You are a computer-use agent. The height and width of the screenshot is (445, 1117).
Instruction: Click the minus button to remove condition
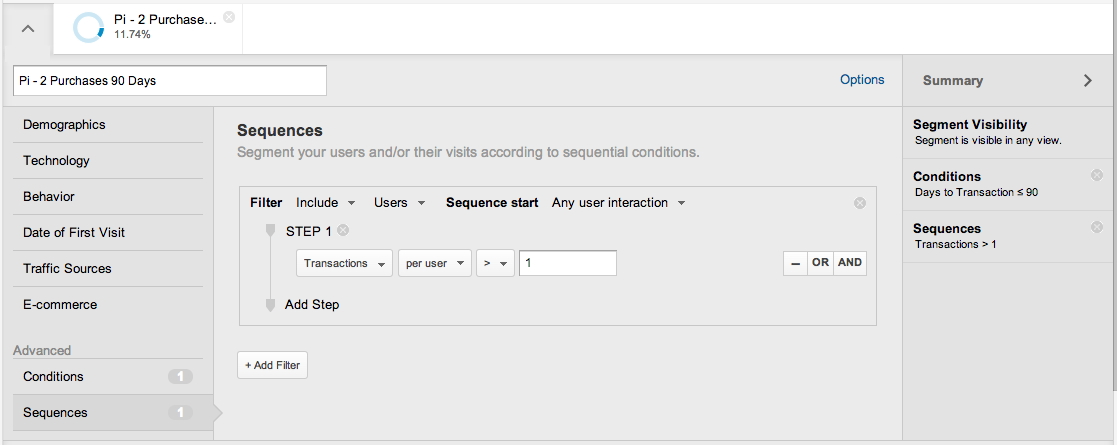pyautogui.click(x=795, y=263)
